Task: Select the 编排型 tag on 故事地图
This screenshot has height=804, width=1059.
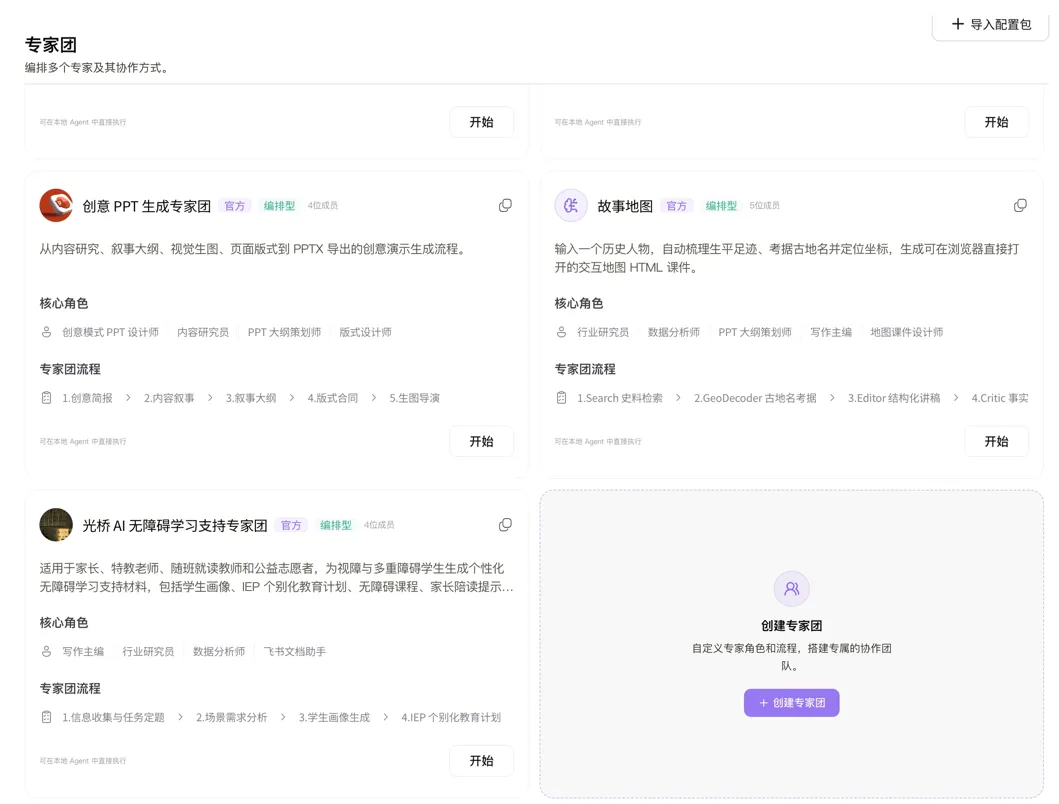Action: click(x=721, y=206)
